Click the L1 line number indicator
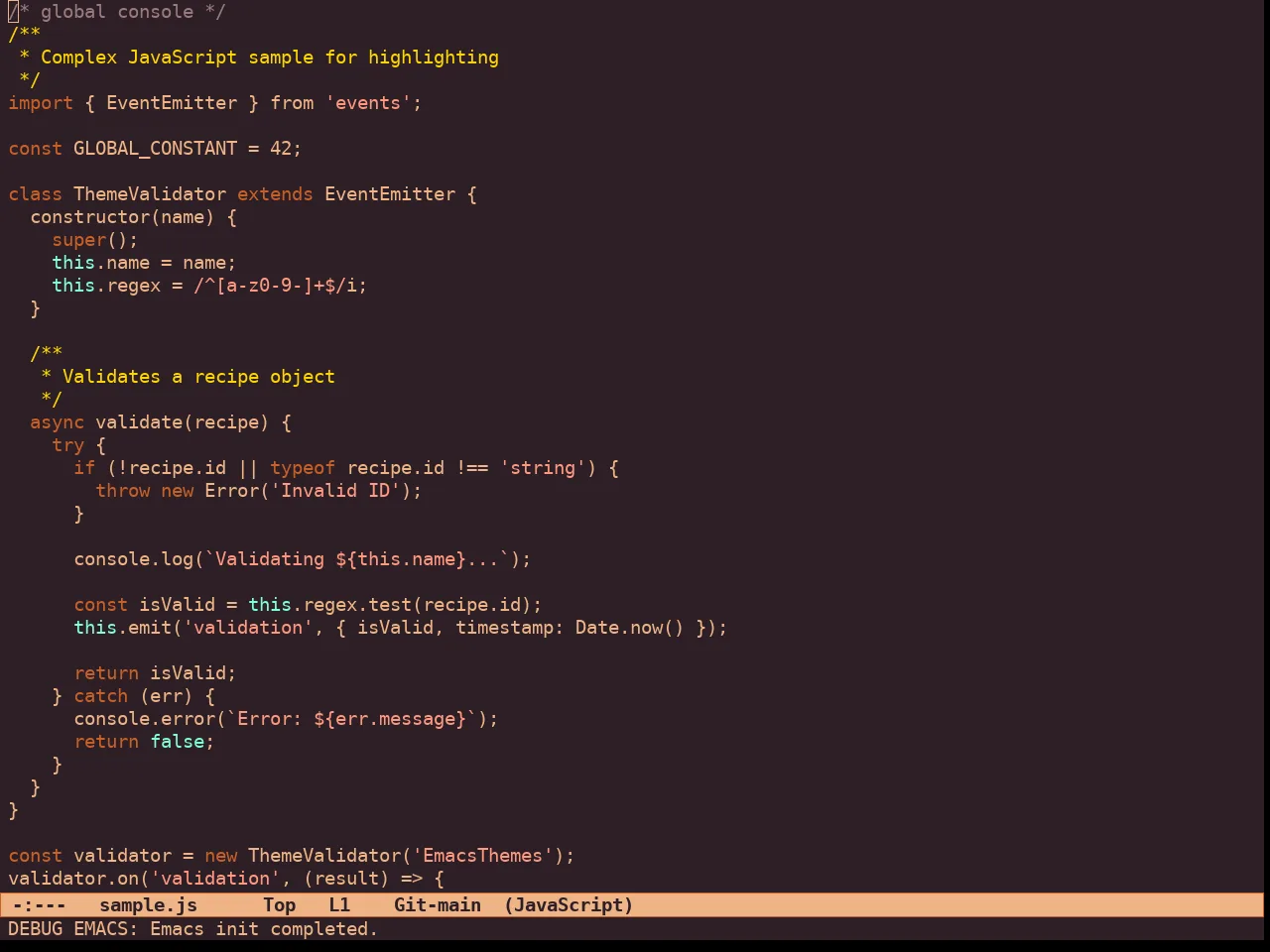 pyautogui.click(x=339, y=905)
